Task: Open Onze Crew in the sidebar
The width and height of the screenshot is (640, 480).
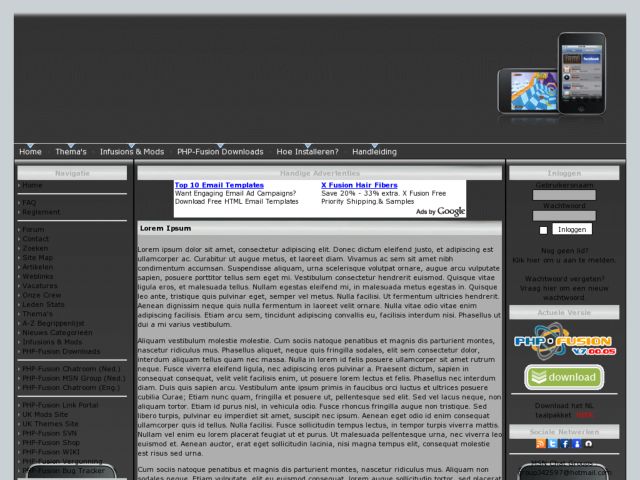Action: 42,295
